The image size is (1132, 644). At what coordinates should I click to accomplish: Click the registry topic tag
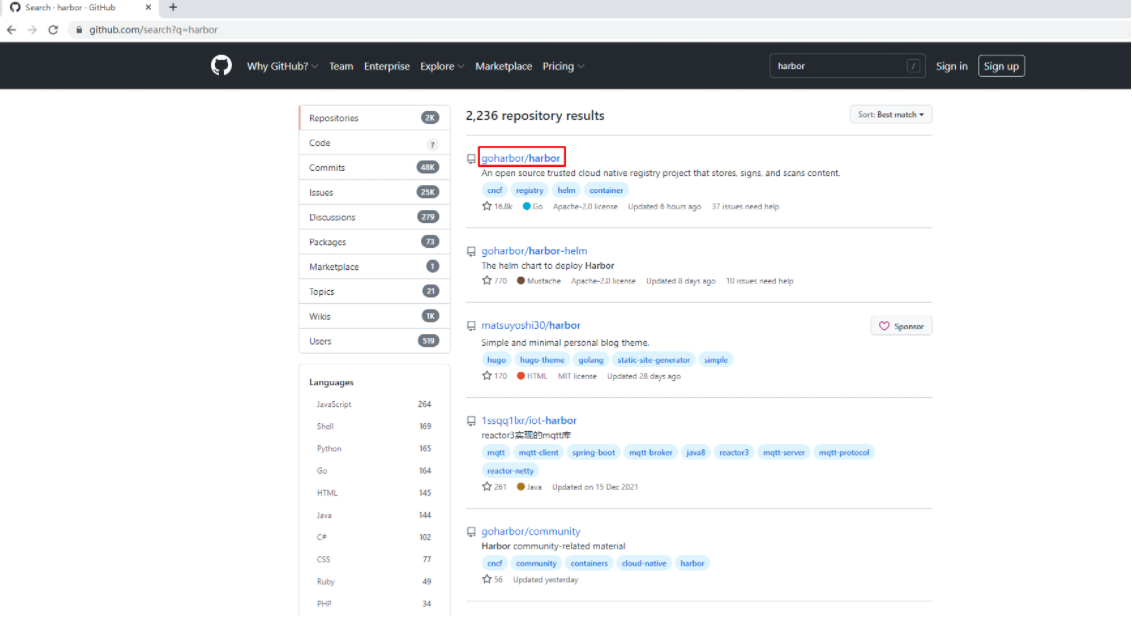529,190
